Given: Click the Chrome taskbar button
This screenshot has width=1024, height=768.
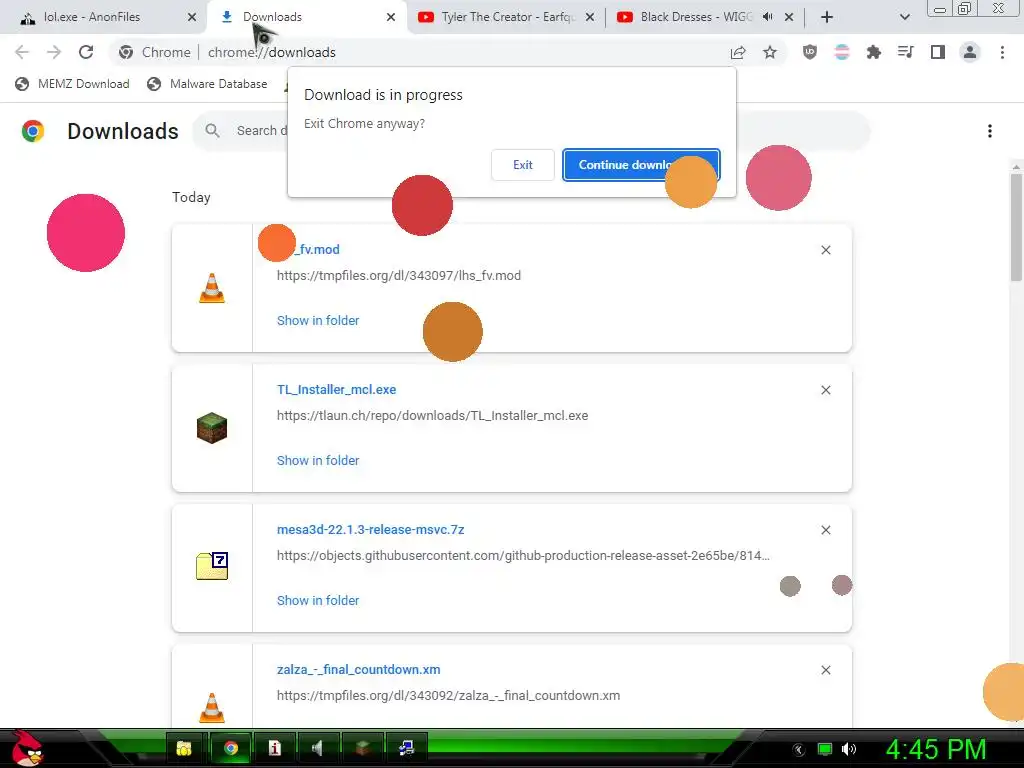Looking at the screenshot, I should coord(230,748).
